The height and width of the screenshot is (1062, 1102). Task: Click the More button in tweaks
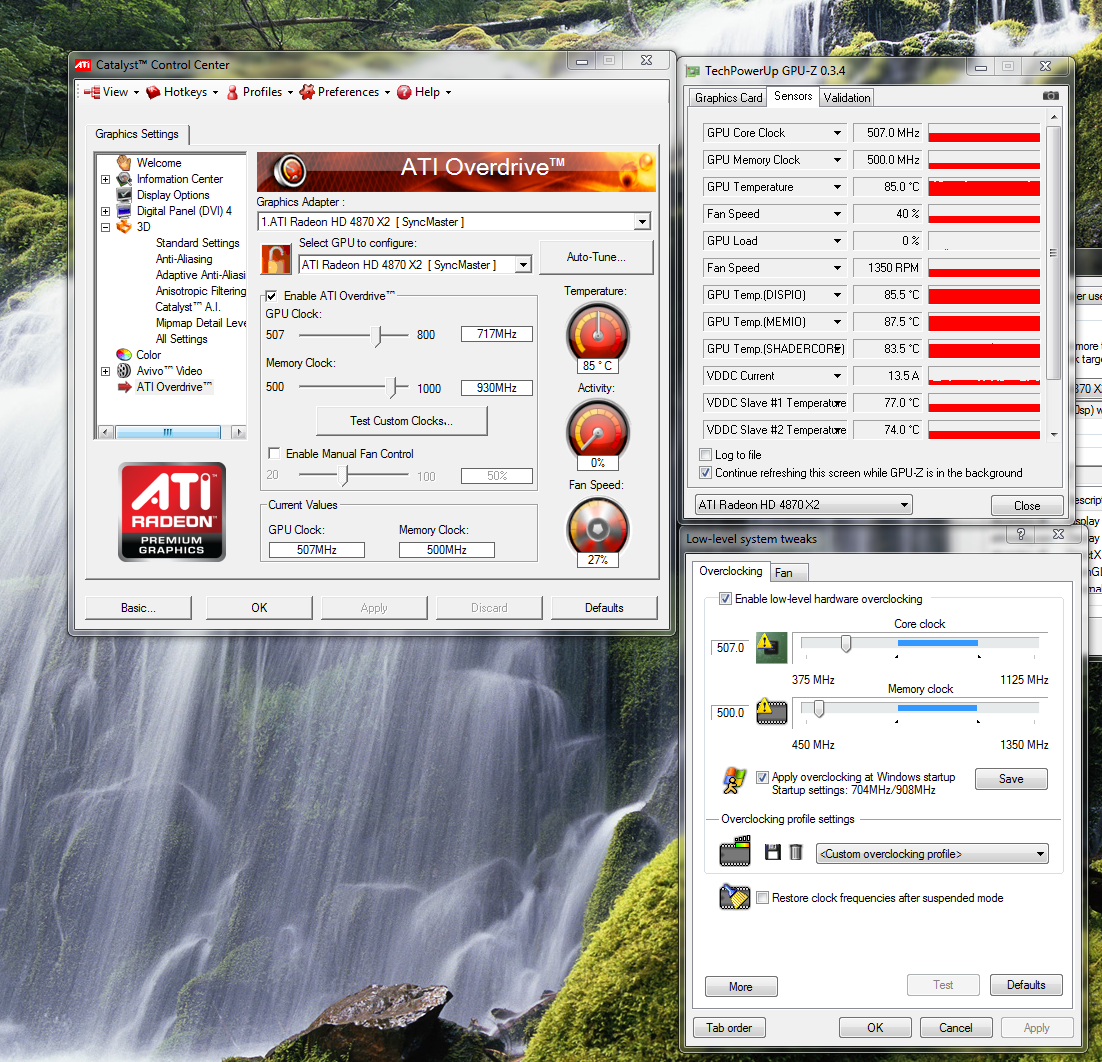(x=741, y=987)
